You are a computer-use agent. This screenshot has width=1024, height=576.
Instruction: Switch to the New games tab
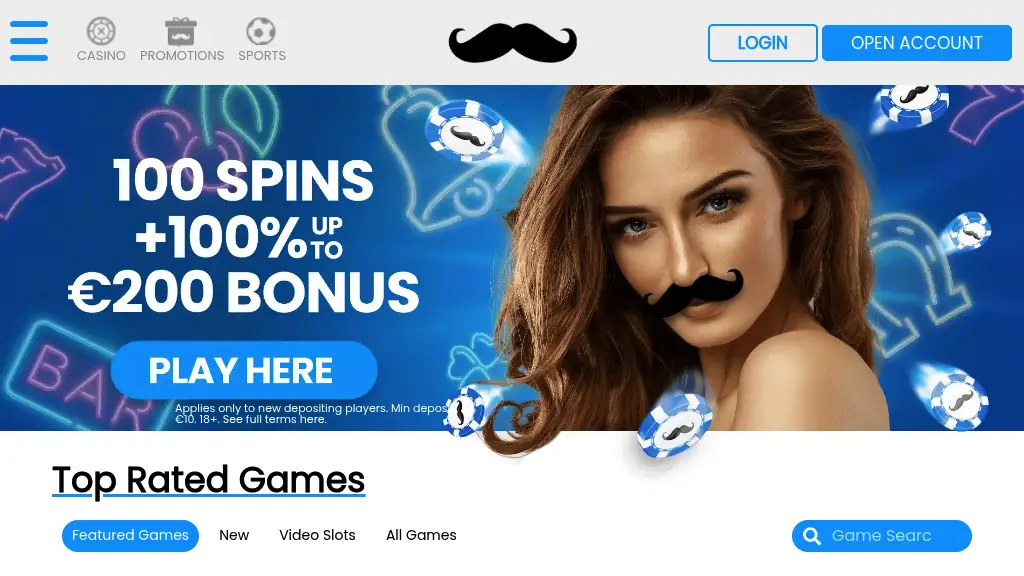coord(234,536)
